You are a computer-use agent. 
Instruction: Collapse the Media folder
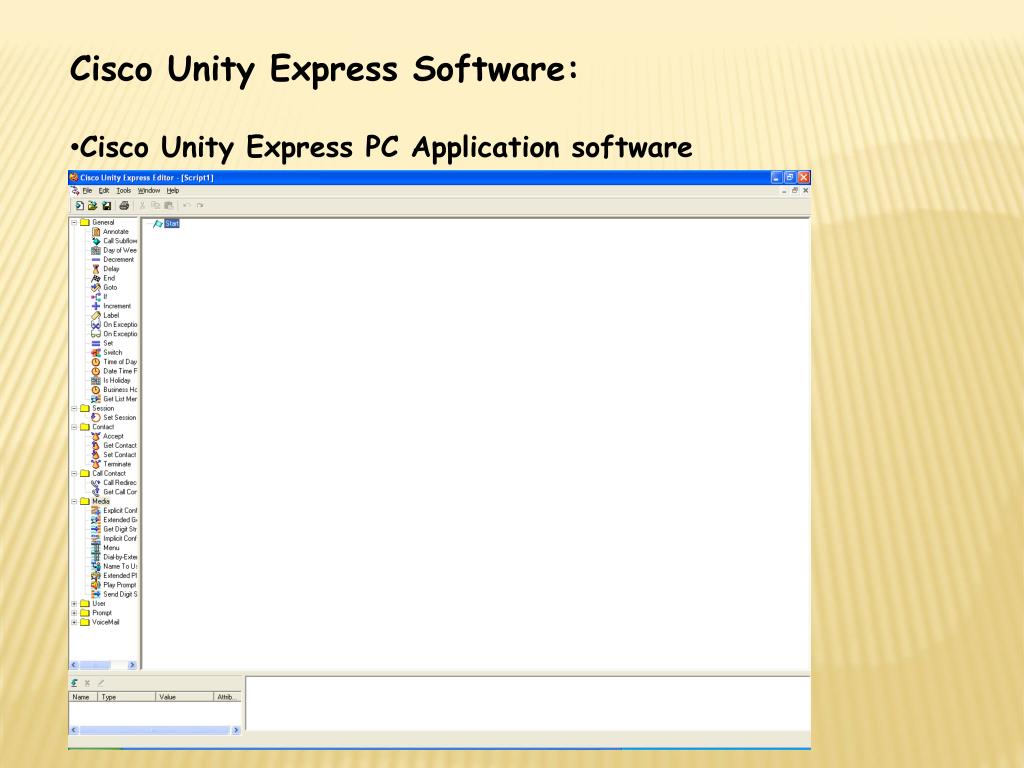point(74,502)
